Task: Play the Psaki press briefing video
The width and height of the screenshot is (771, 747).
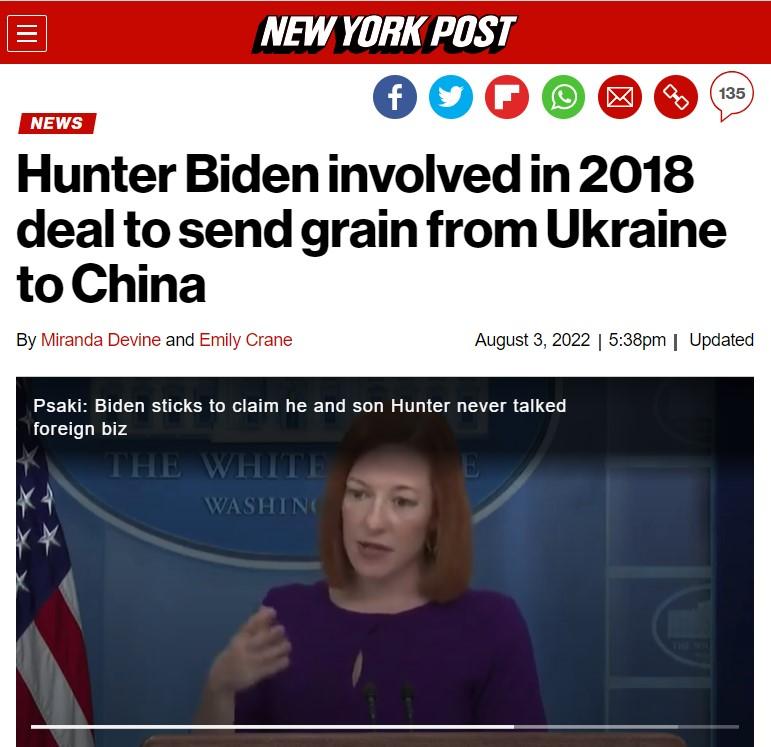Action: 385,562
